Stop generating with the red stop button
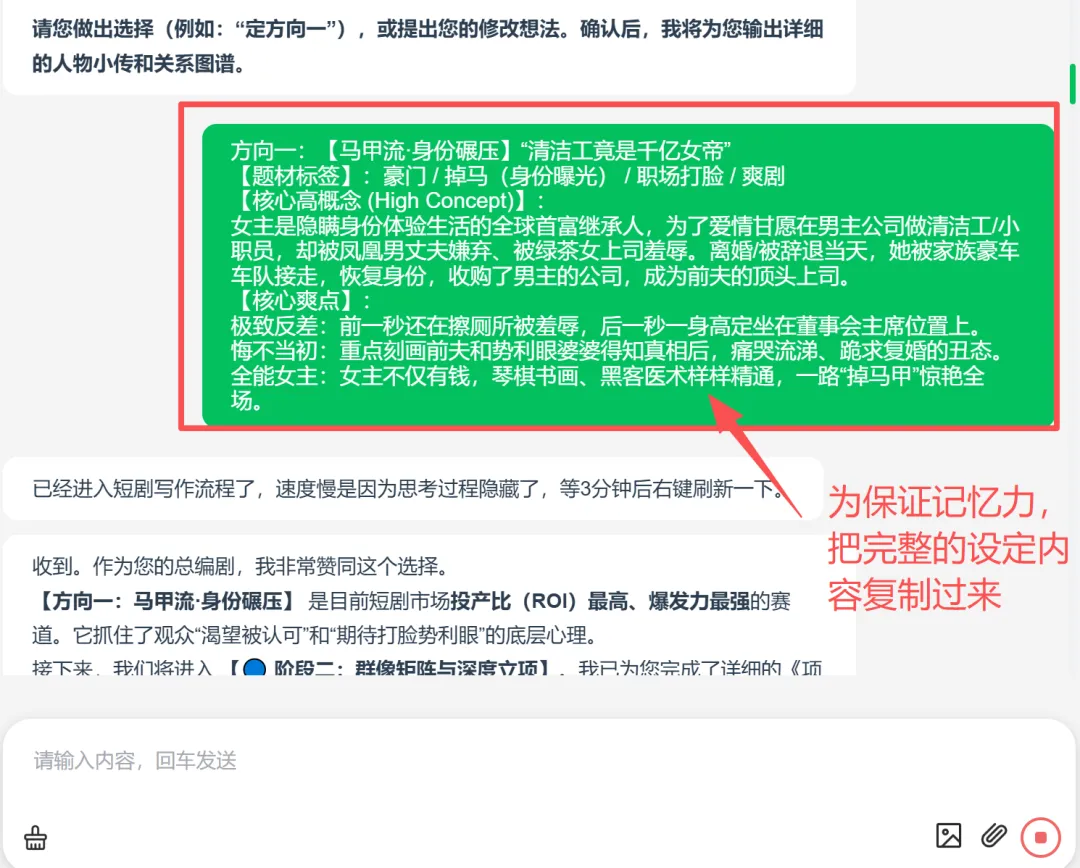This screenshot has width=1080, height=868. (1041, 837)
